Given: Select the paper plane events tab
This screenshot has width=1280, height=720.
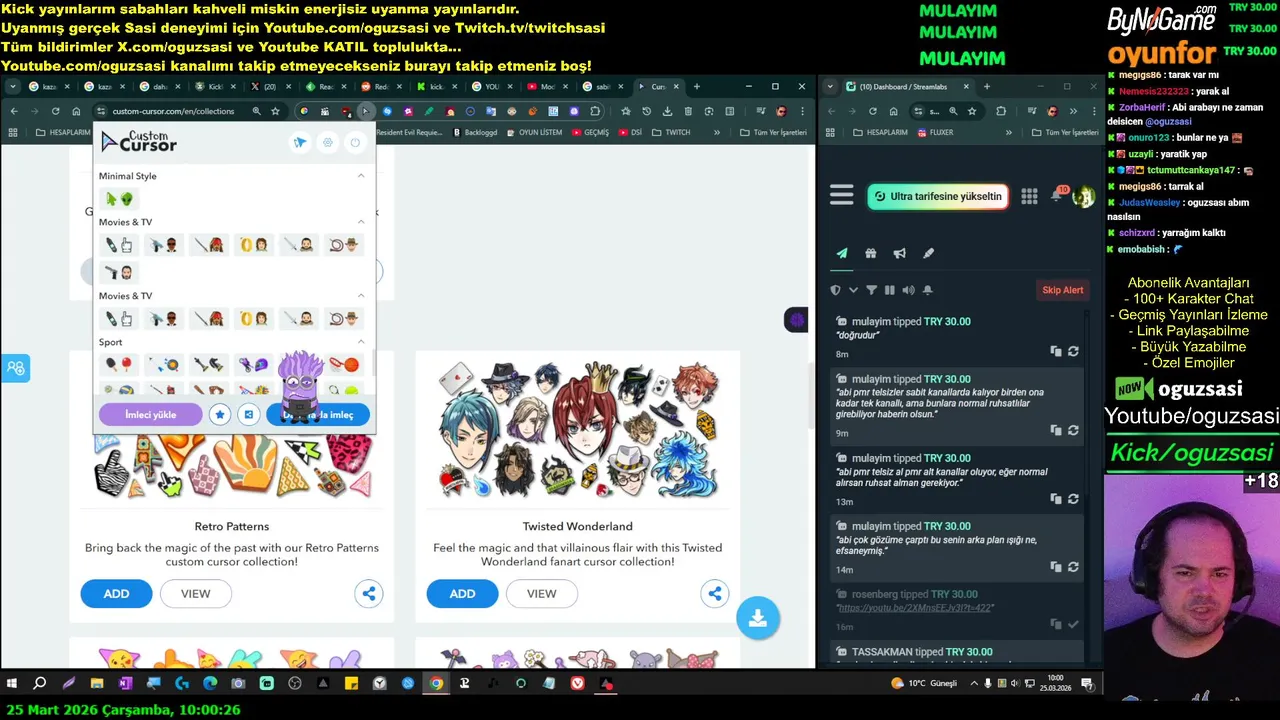Looking at the screenshot, I should click(x=842, y=253).
